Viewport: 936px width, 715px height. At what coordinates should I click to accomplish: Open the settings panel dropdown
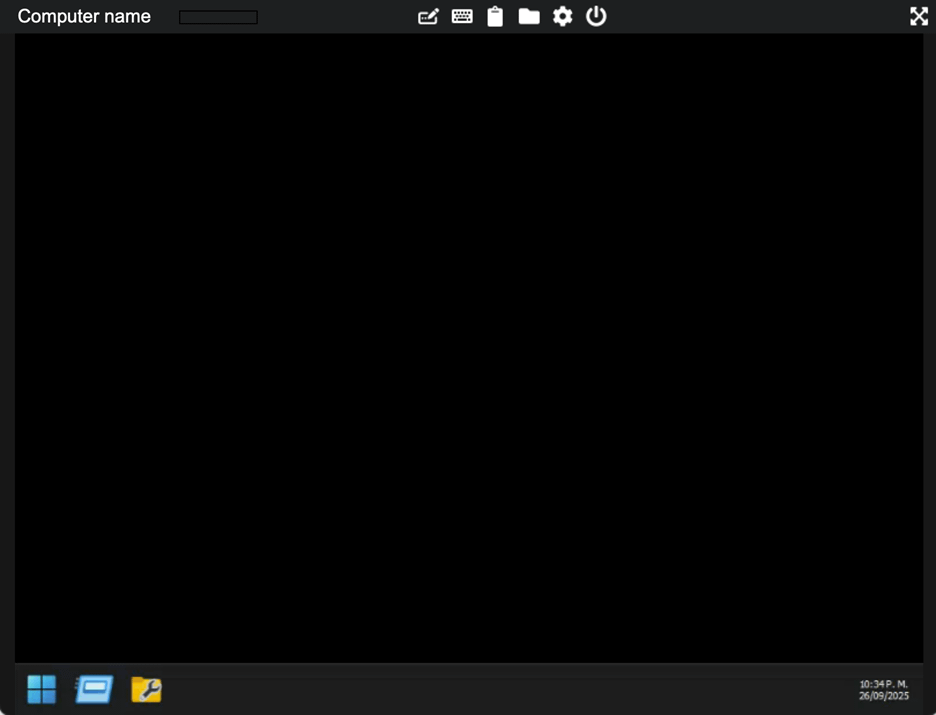tap(562, 16)
